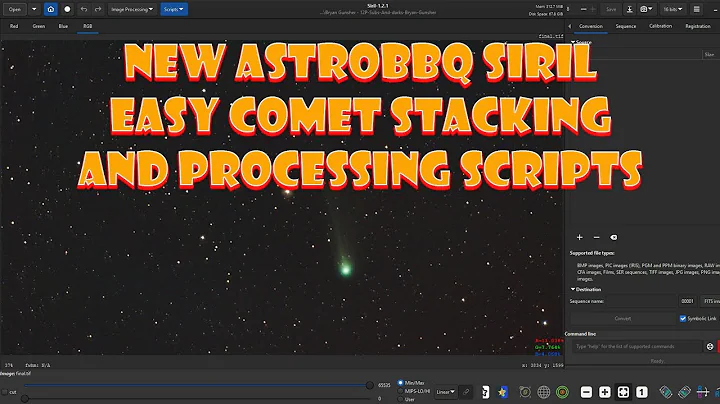Decrease the thread count with minus
Viewport: 720px width, 404px height.
[x=583, y=9]
